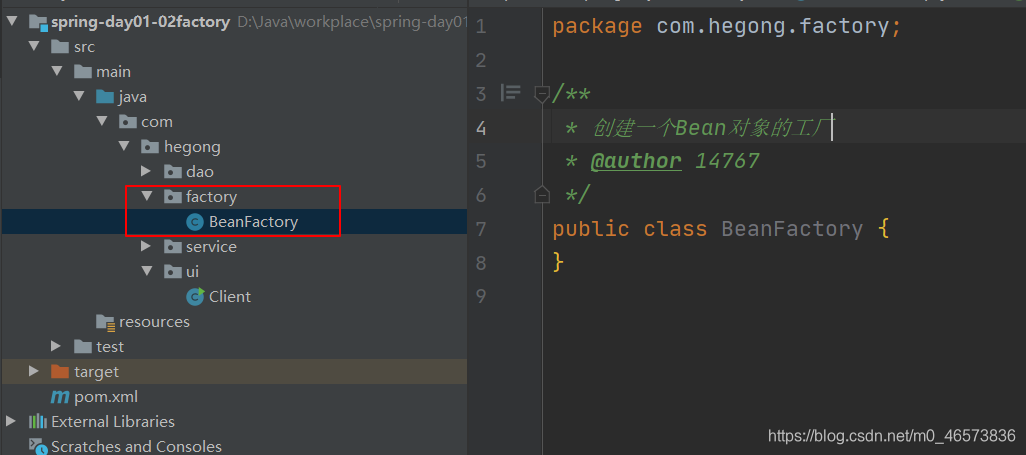This screenshot has height=455, width=1026.
Task: Select the service package label
Action: 211,247
